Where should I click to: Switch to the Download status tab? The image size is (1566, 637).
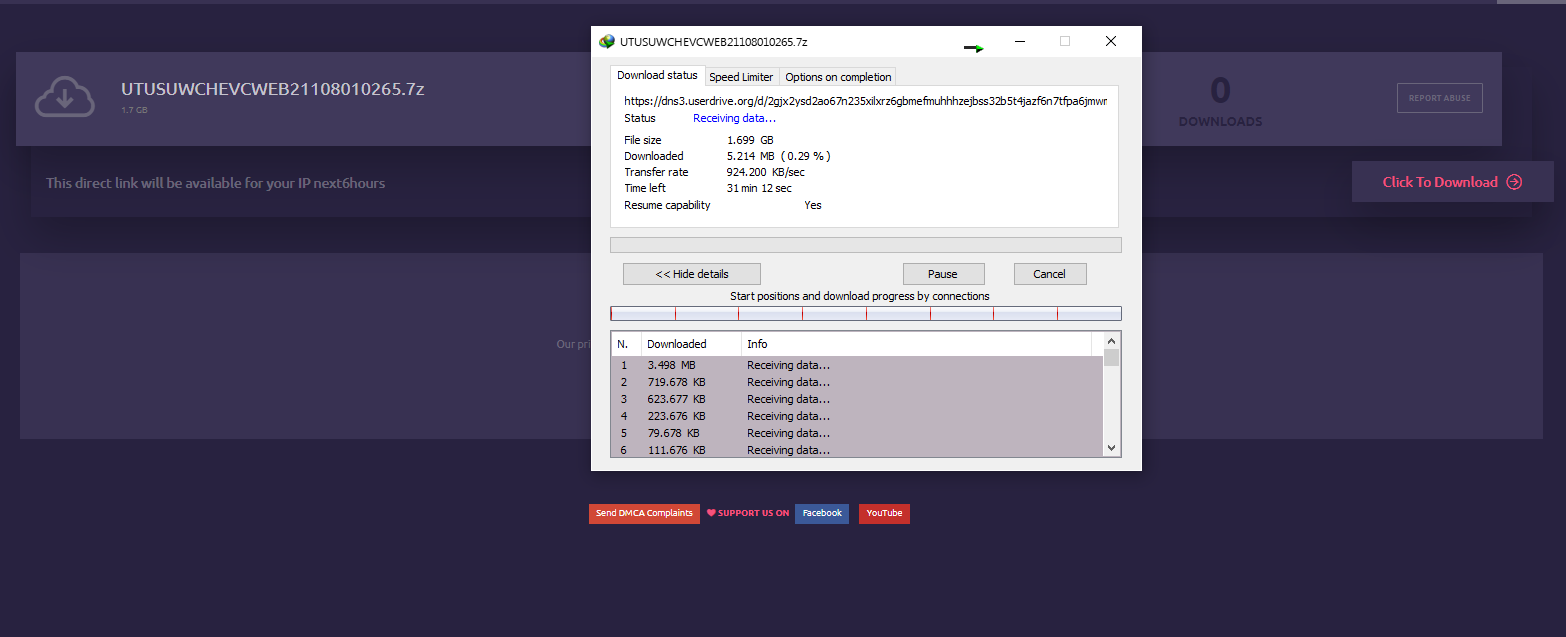657,76
